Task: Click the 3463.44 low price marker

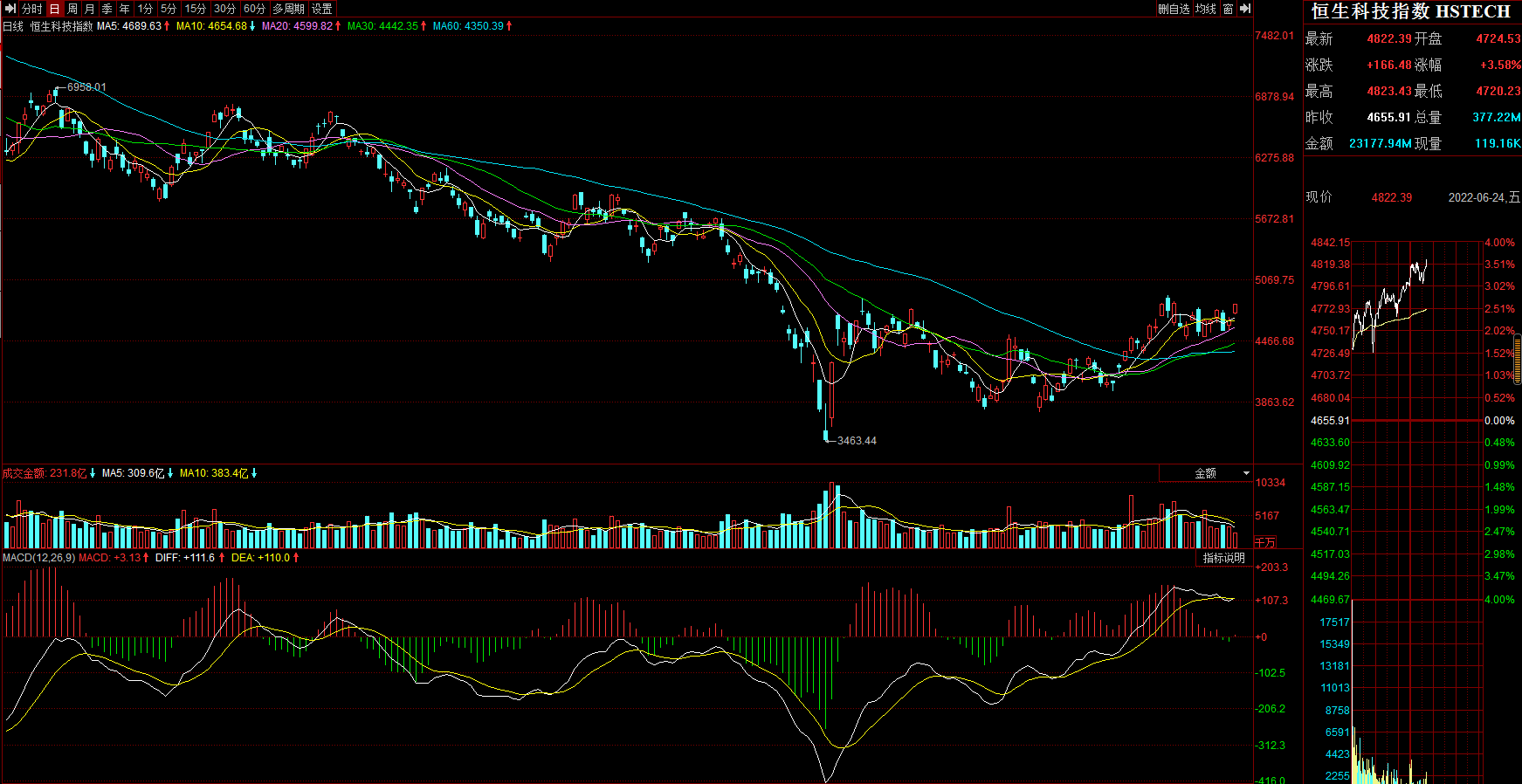Action: pos(857,441)
